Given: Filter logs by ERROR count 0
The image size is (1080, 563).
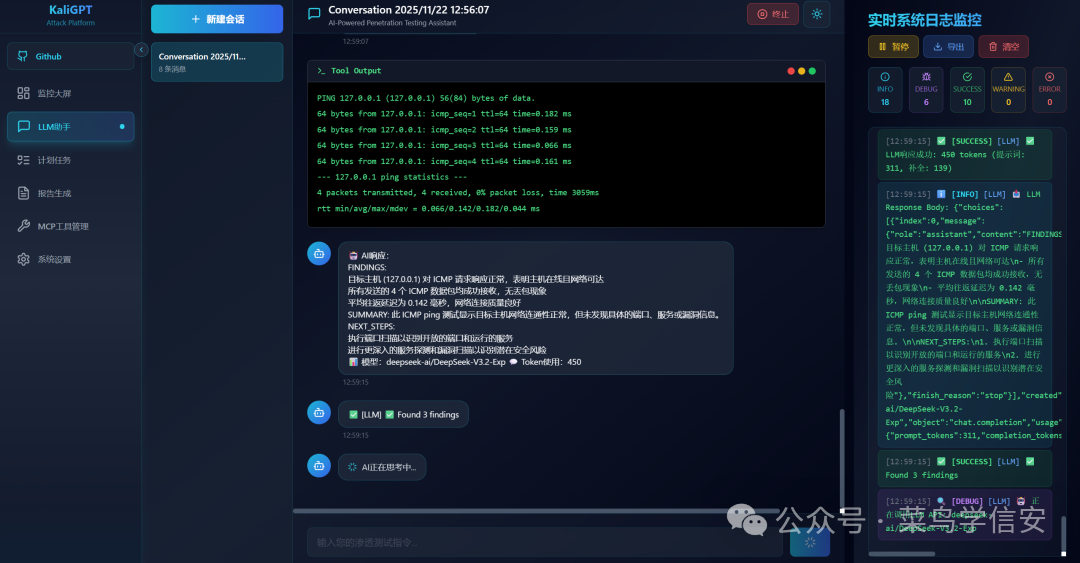Looking at the screenshot, I should click(x=1050, y=90).
